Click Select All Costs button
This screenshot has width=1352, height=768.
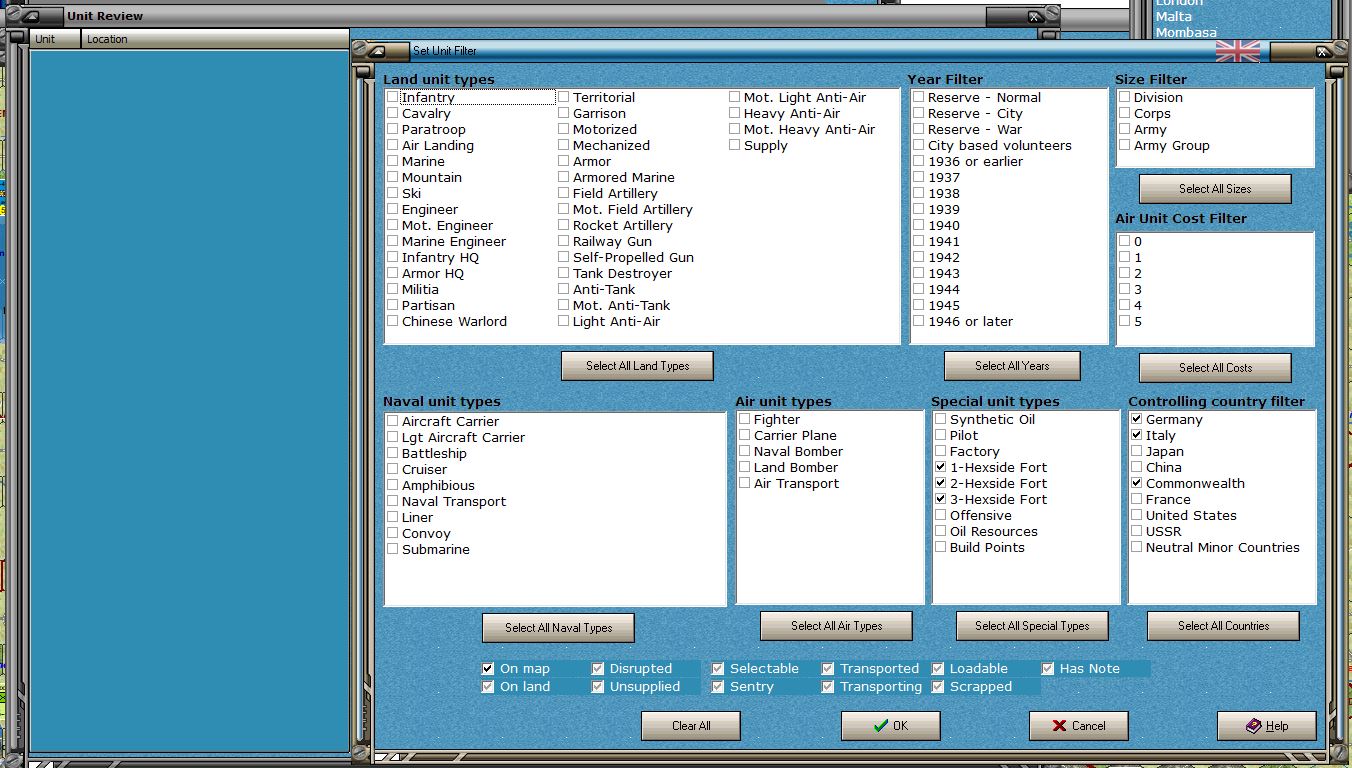pos(1215,368)
